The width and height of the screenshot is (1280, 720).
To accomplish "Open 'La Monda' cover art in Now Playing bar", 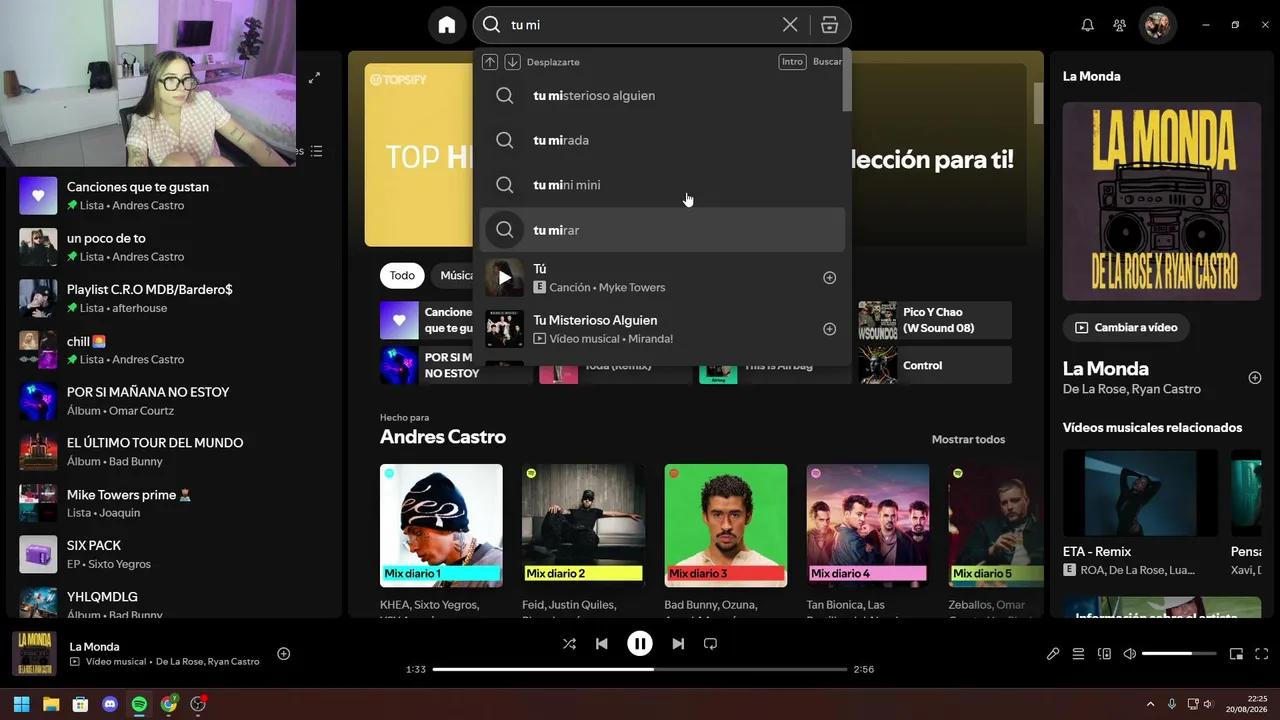I will point(34,654).
